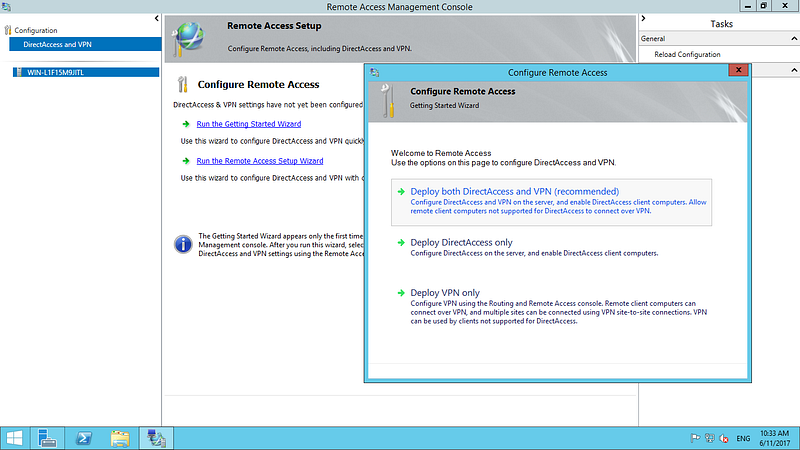
Task: Click wrench icon in Getting Started Wizard header
Action: pos(388,101)
